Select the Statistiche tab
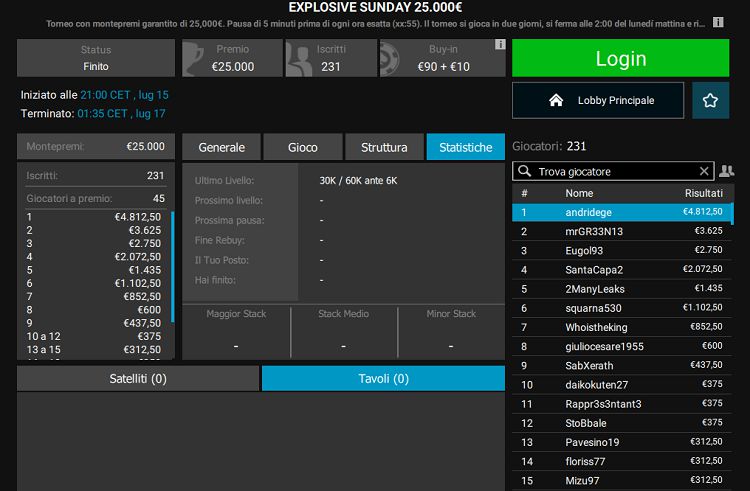The width and height of the screenshot is (750, 491). pyautogui.click(x=465, y=147)
